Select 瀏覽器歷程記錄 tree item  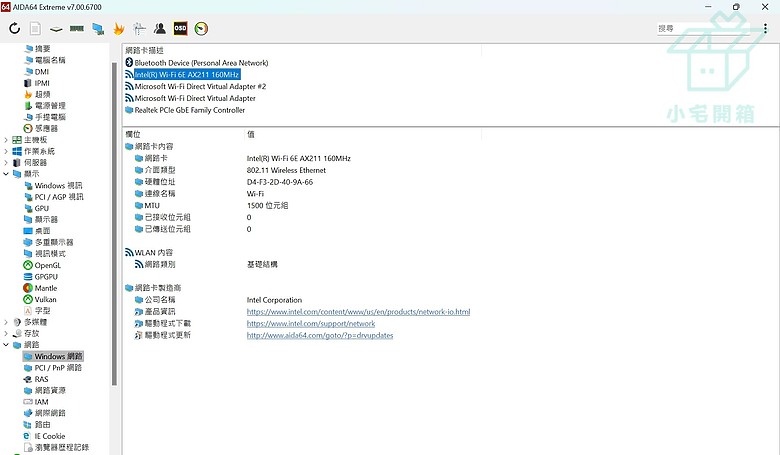pyautogui.click(x=56, y=448)
